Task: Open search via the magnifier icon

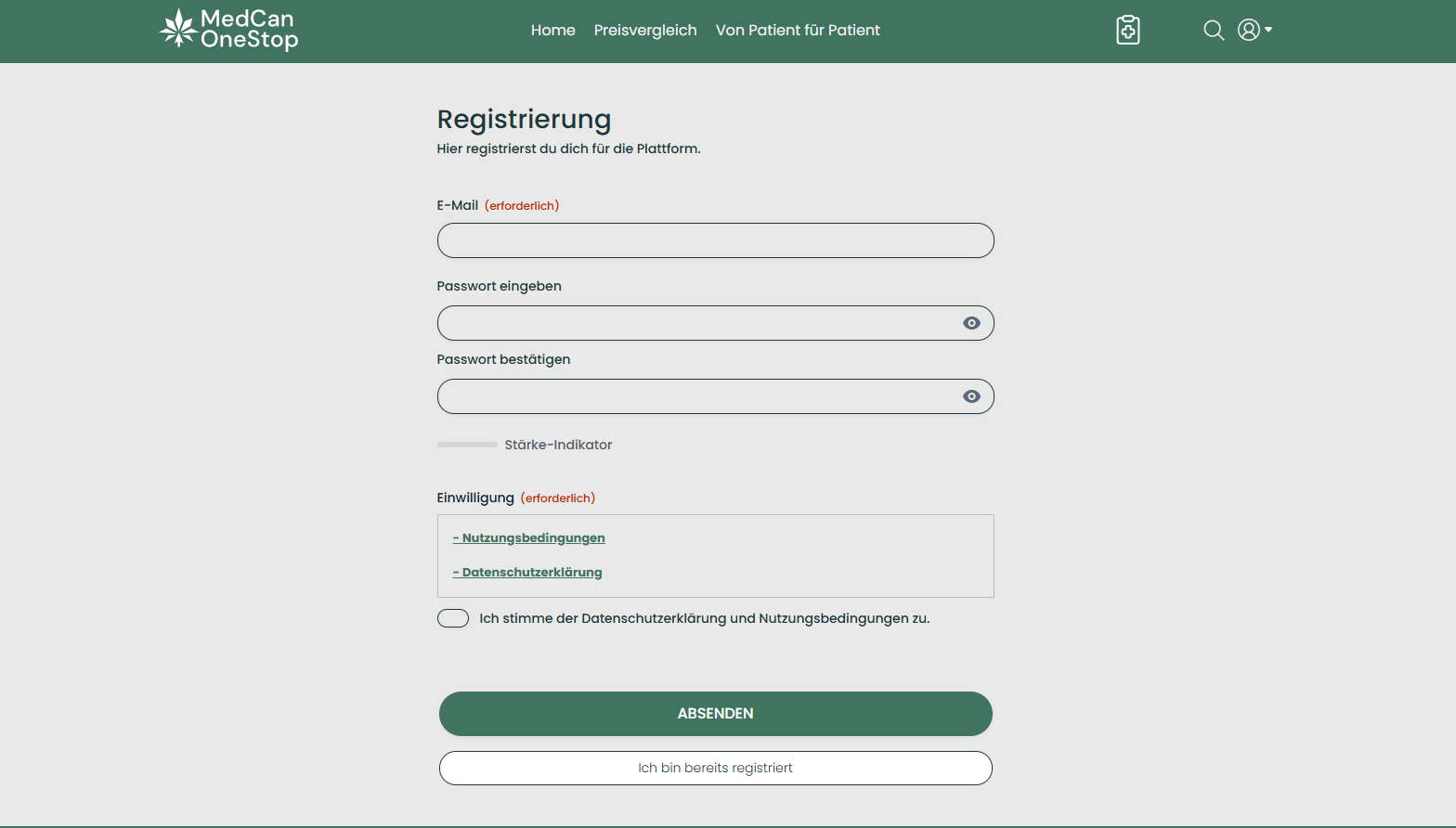Action: click(x=1213, y=30)
